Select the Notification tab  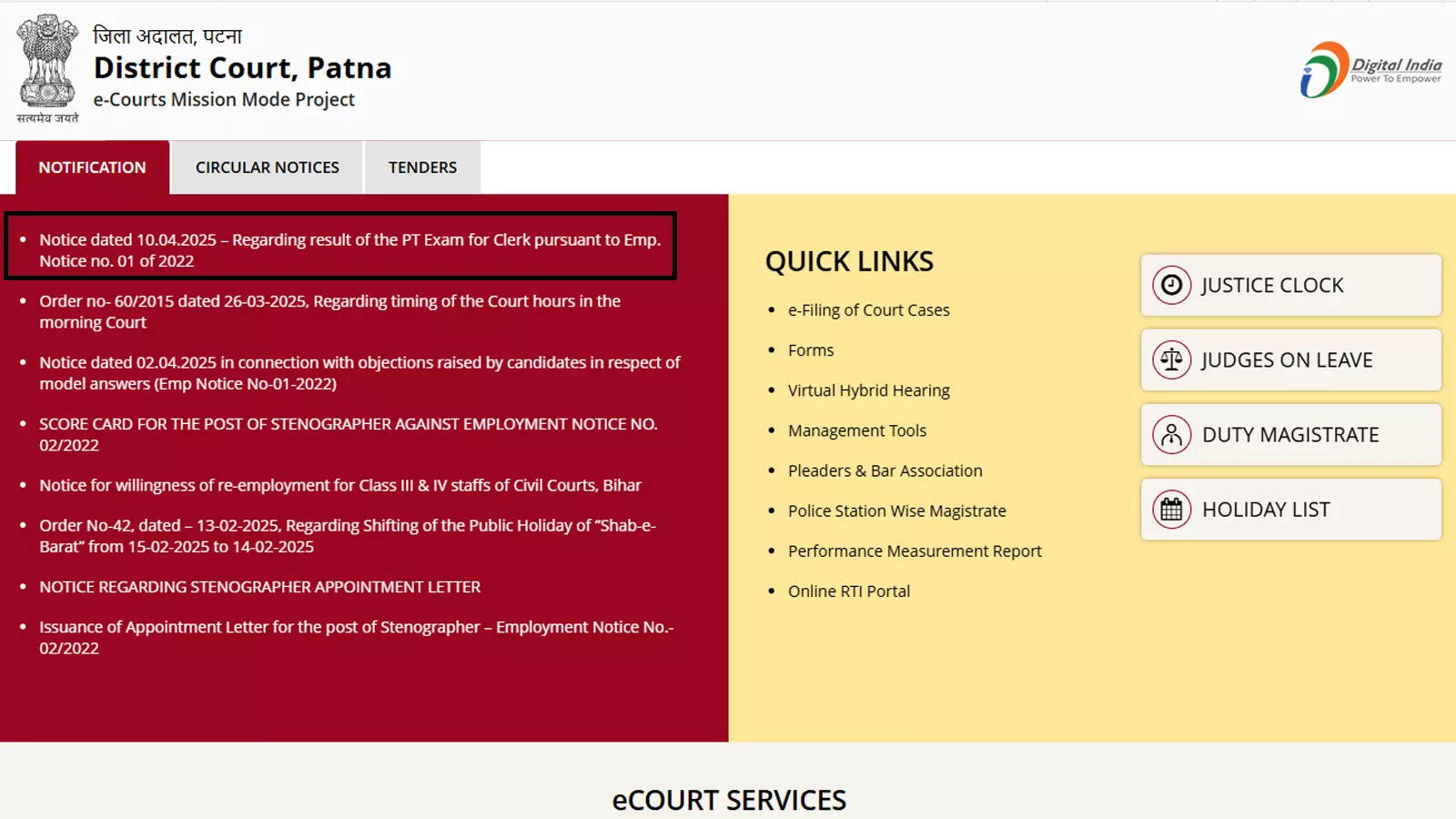92,167
